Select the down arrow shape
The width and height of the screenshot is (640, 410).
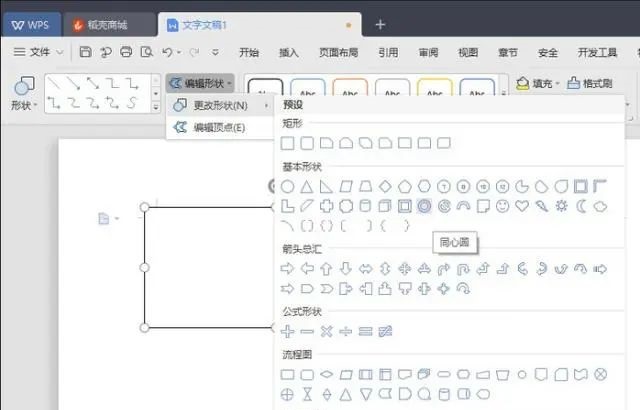346,269
